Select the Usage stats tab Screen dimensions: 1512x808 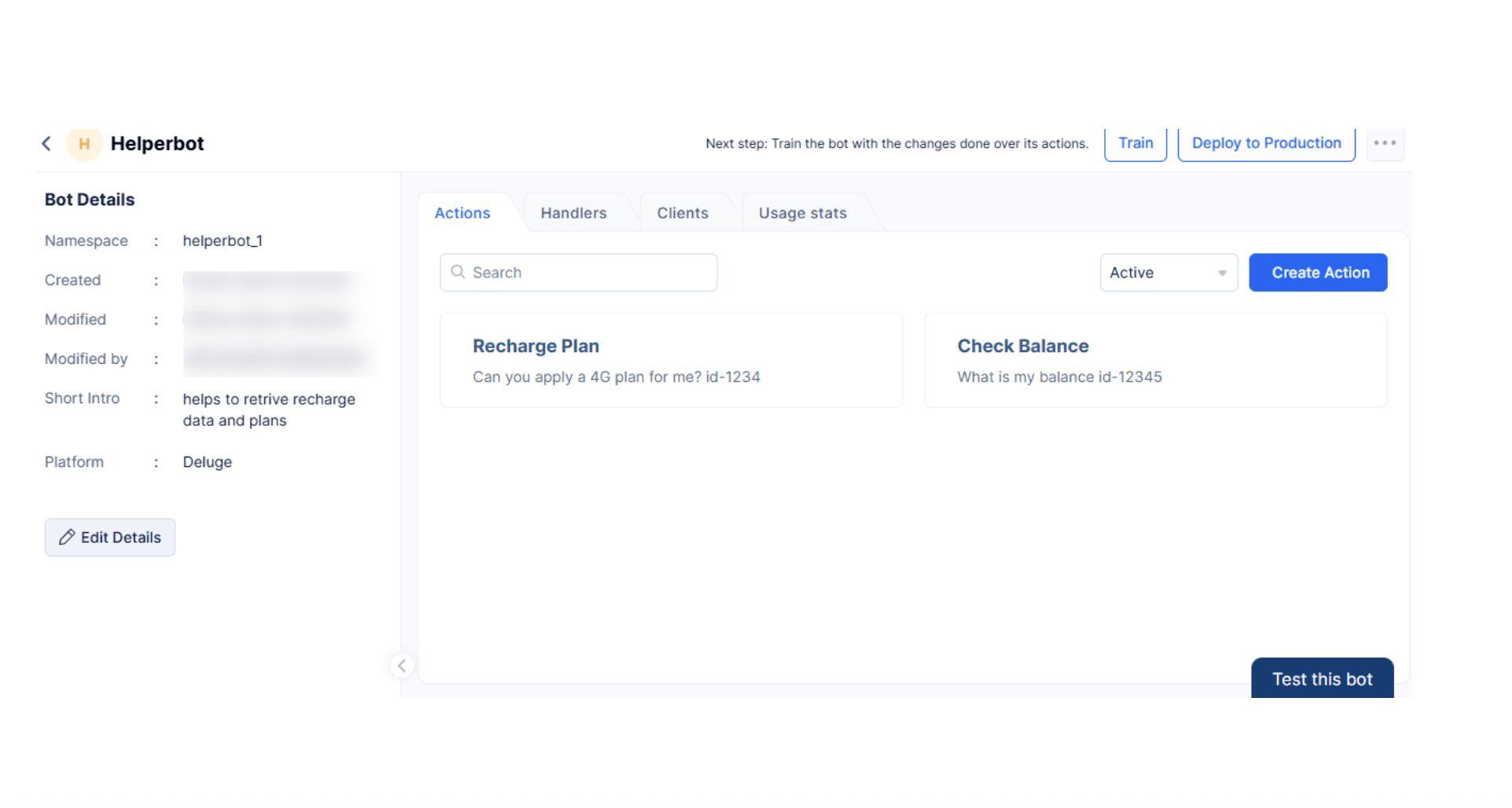pos(802,213)
